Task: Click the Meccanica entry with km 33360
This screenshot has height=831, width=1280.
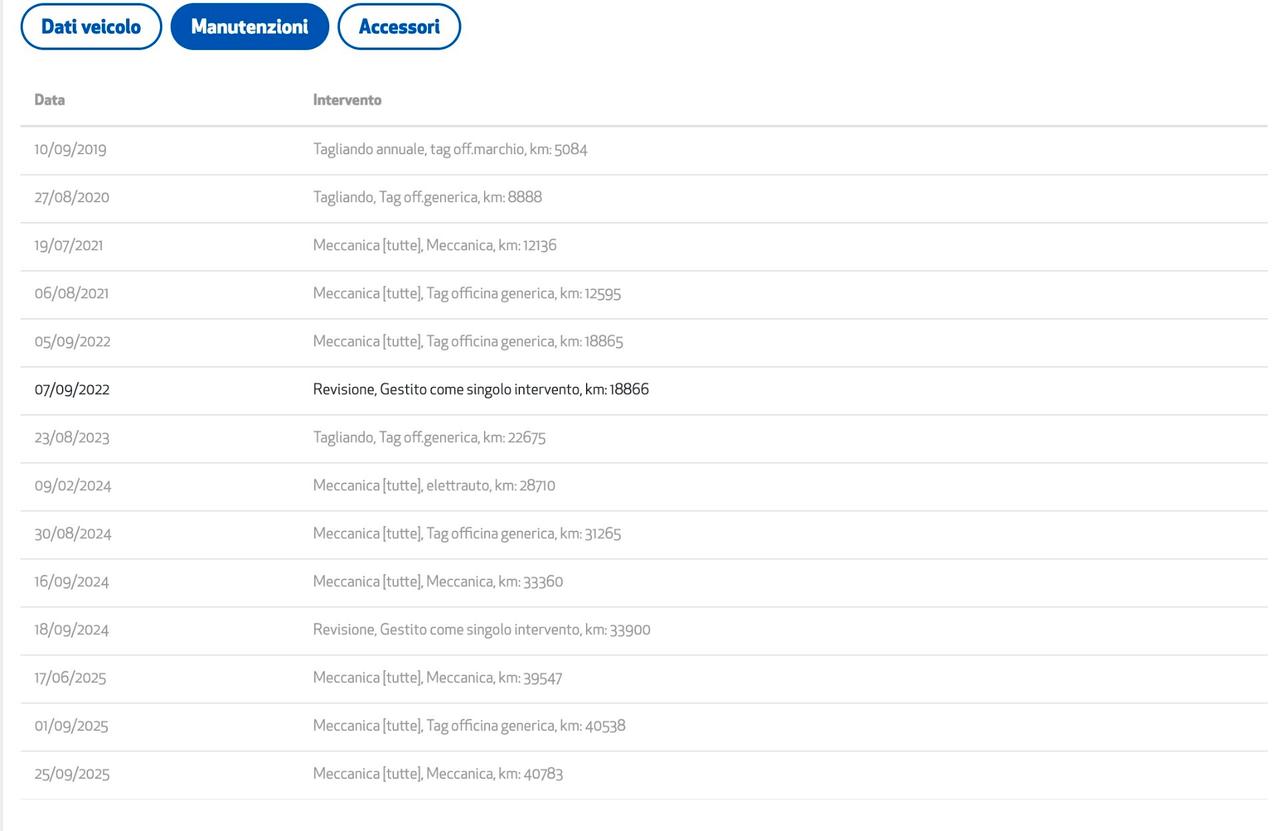Action: (438, 582)
